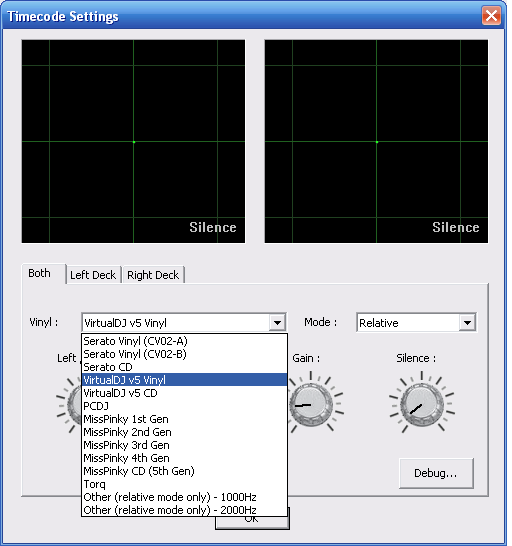Choose MissPinky 3rd Gen

click(184, 445)
